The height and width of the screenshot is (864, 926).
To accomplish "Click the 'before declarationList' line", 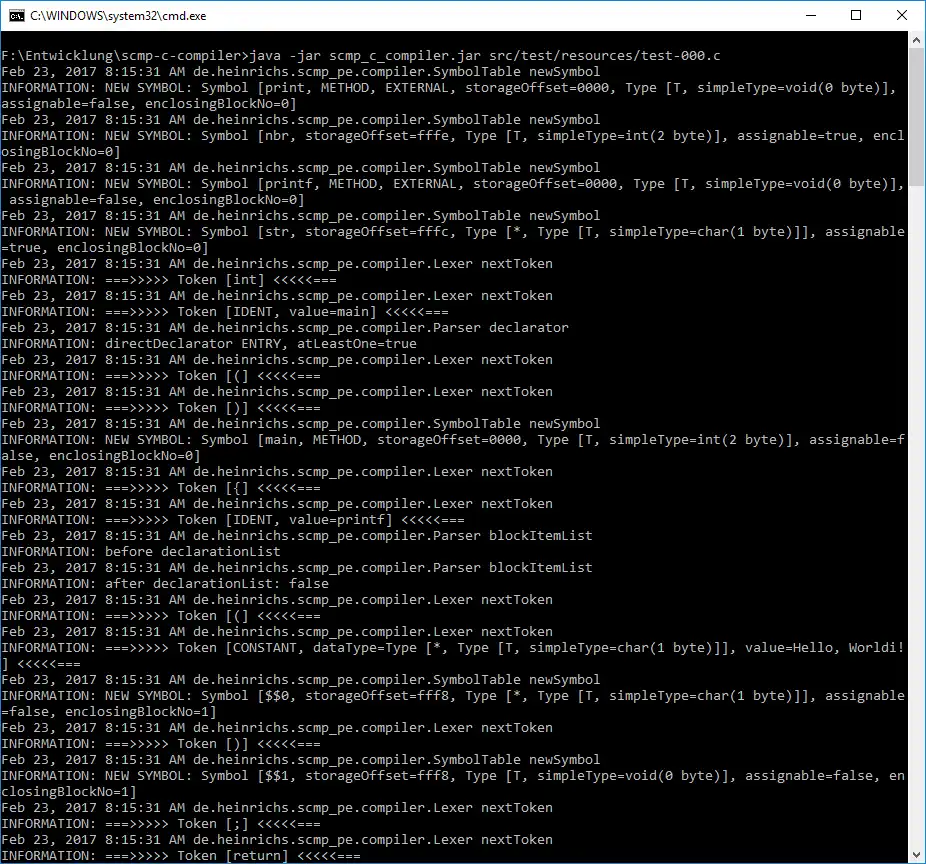I will pyautogui.click(x=141, y=551).
